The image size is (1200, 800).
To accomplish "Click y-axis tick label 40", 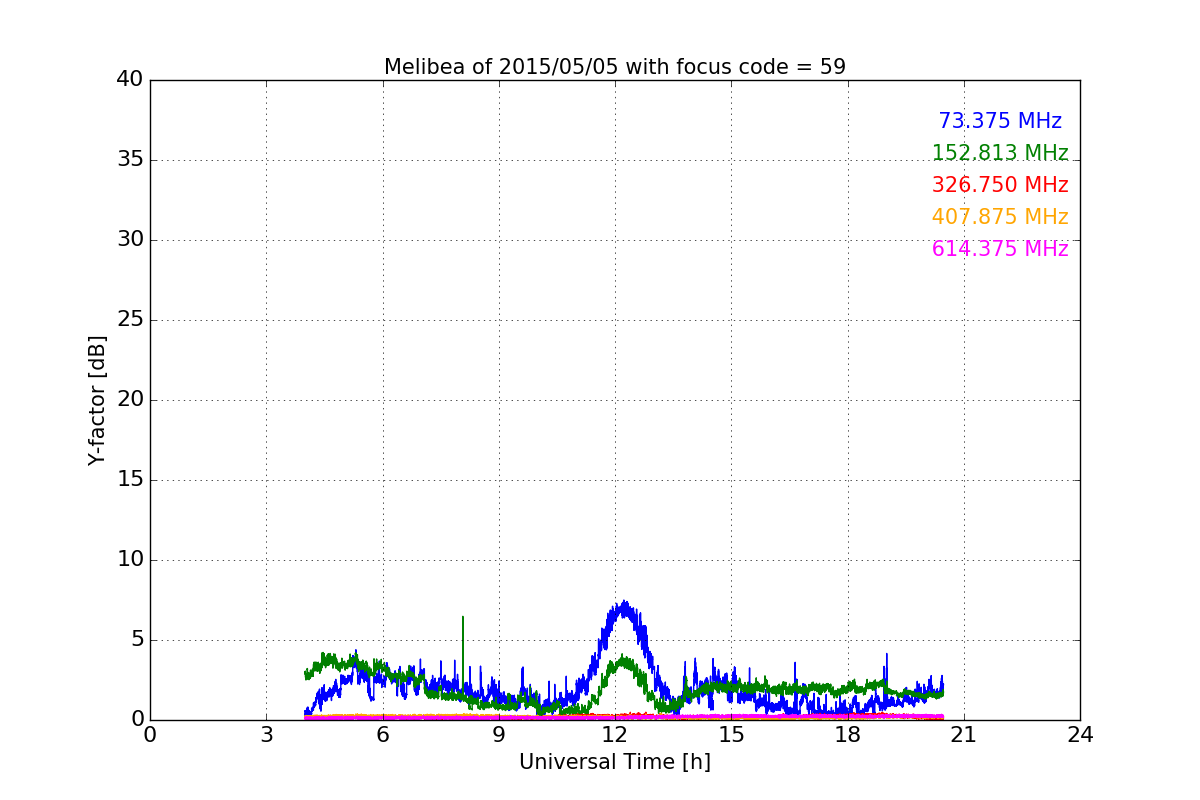I will coord(130,80).
